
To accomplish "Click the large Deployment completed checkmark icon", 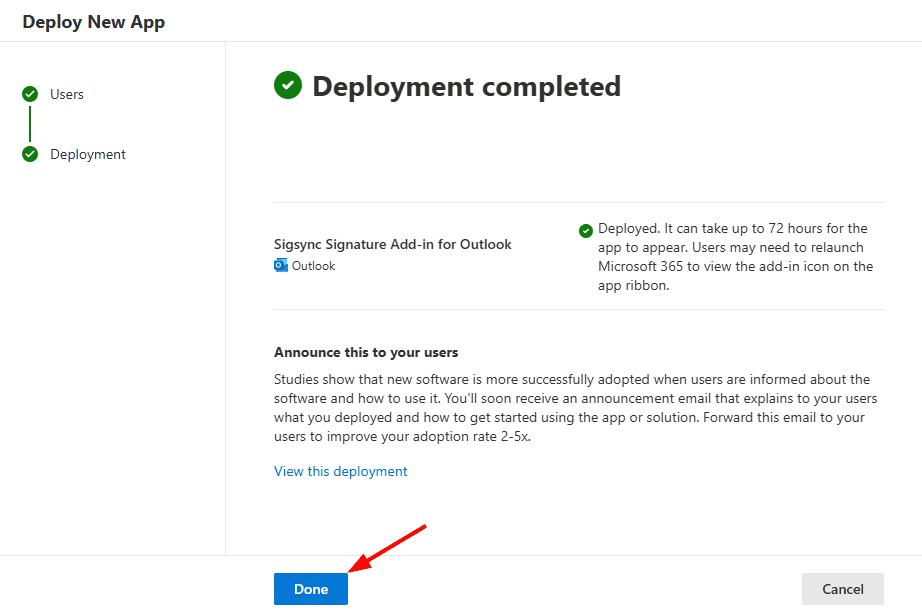I will point(288,85).
